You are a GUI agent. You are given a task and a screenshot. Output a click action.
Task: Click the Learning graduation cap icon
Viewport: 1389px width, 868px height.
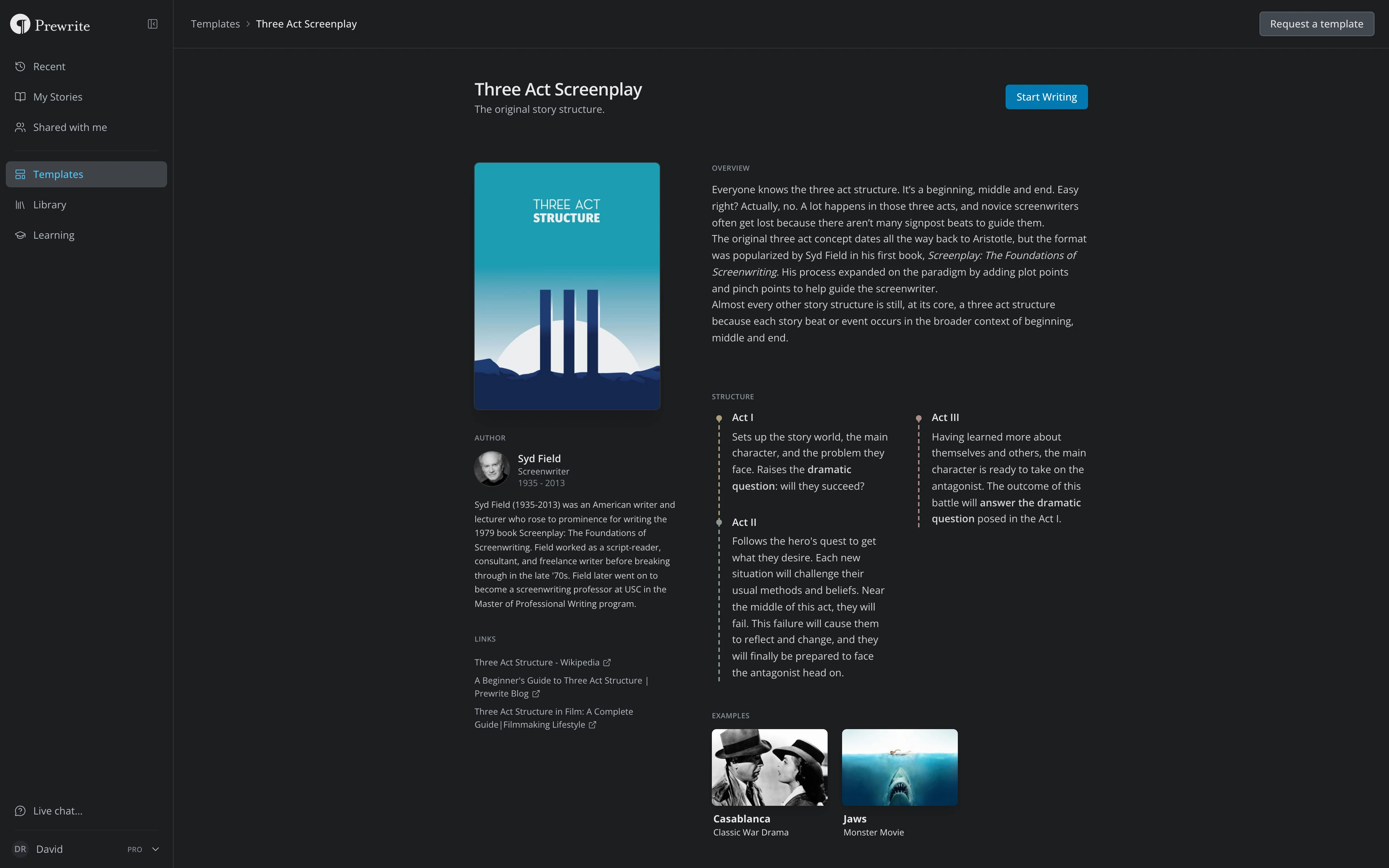point(20,235)
